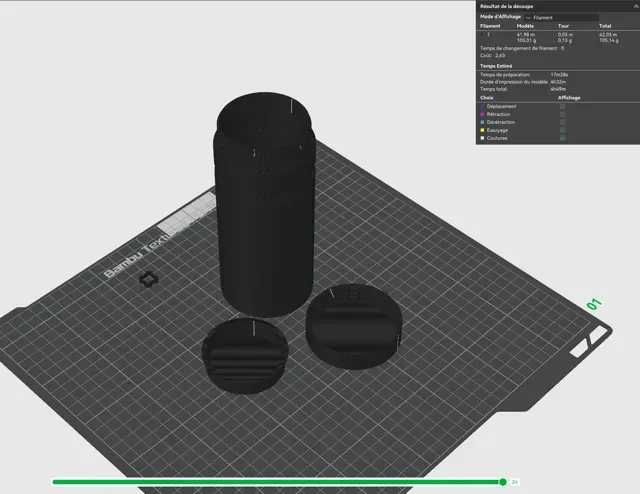The image size is (640, 494).
Task: Click the Total column header
Action: coord(605,26)
